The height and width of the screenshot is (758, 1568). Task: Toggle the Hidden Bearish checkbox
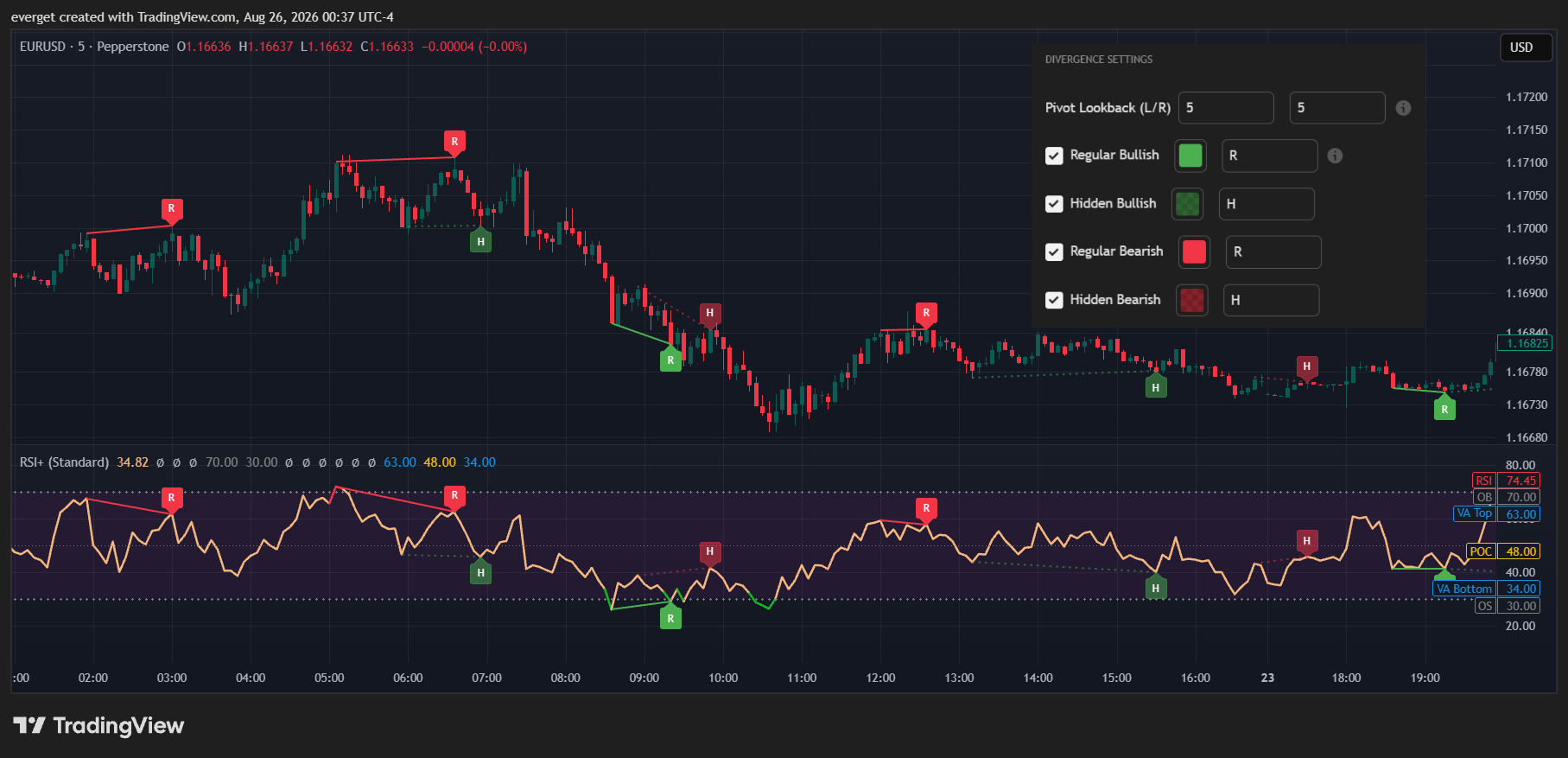(x=1054, y=300)
